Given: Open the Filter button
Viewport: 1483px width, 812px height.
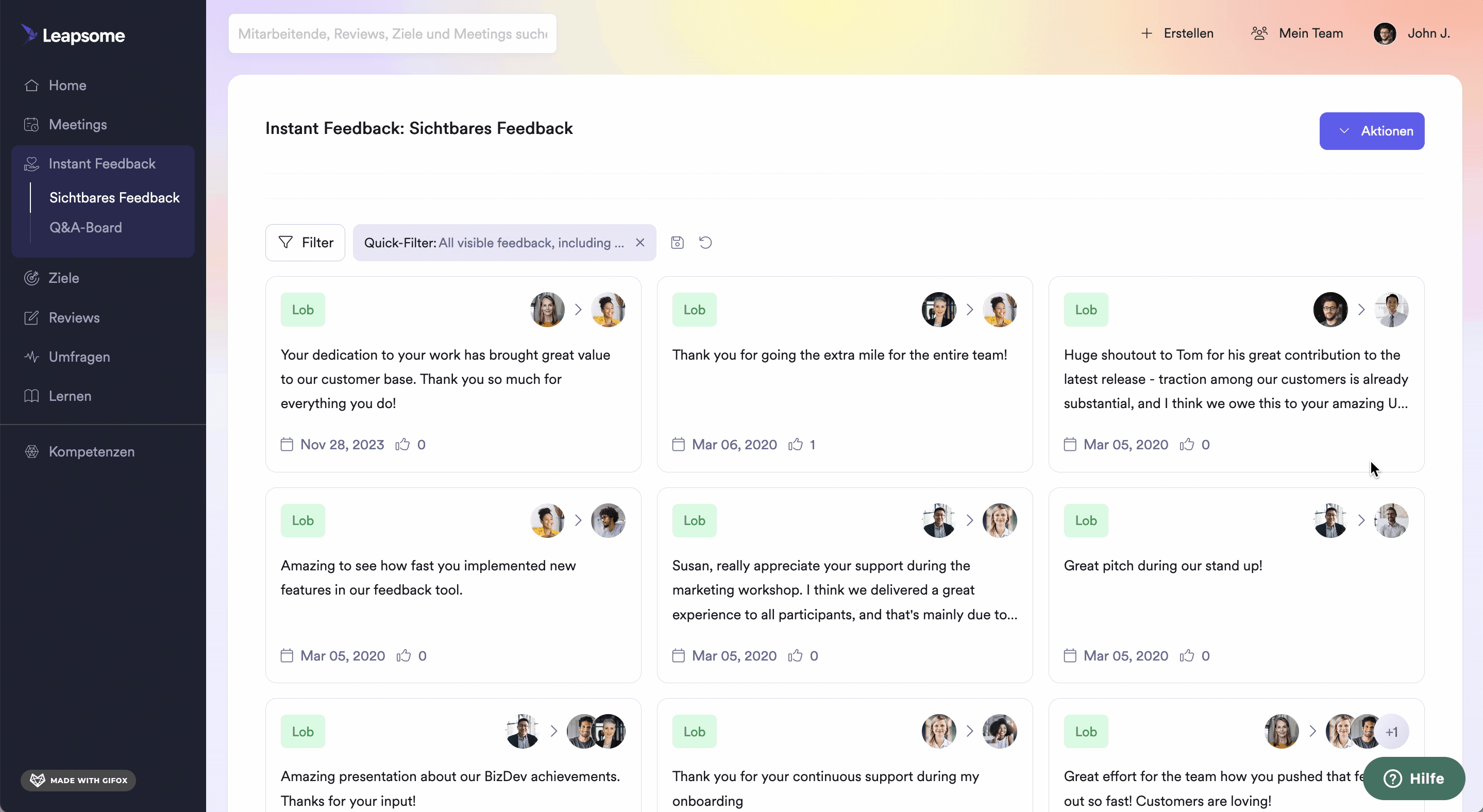Looking at the screenshot, I should pyautogui.click(x=305, y=243).
